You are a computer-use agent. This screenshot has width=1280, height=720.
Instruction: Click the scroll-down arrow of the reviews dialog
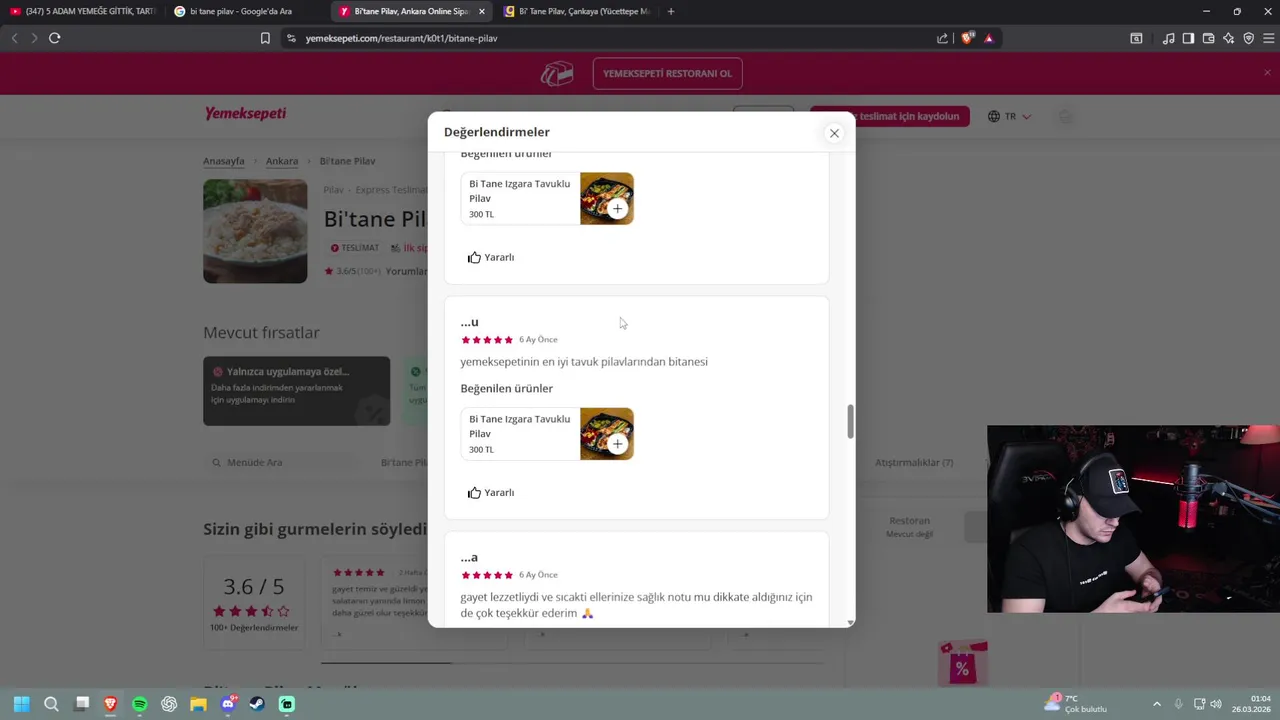tap(851, 622)
